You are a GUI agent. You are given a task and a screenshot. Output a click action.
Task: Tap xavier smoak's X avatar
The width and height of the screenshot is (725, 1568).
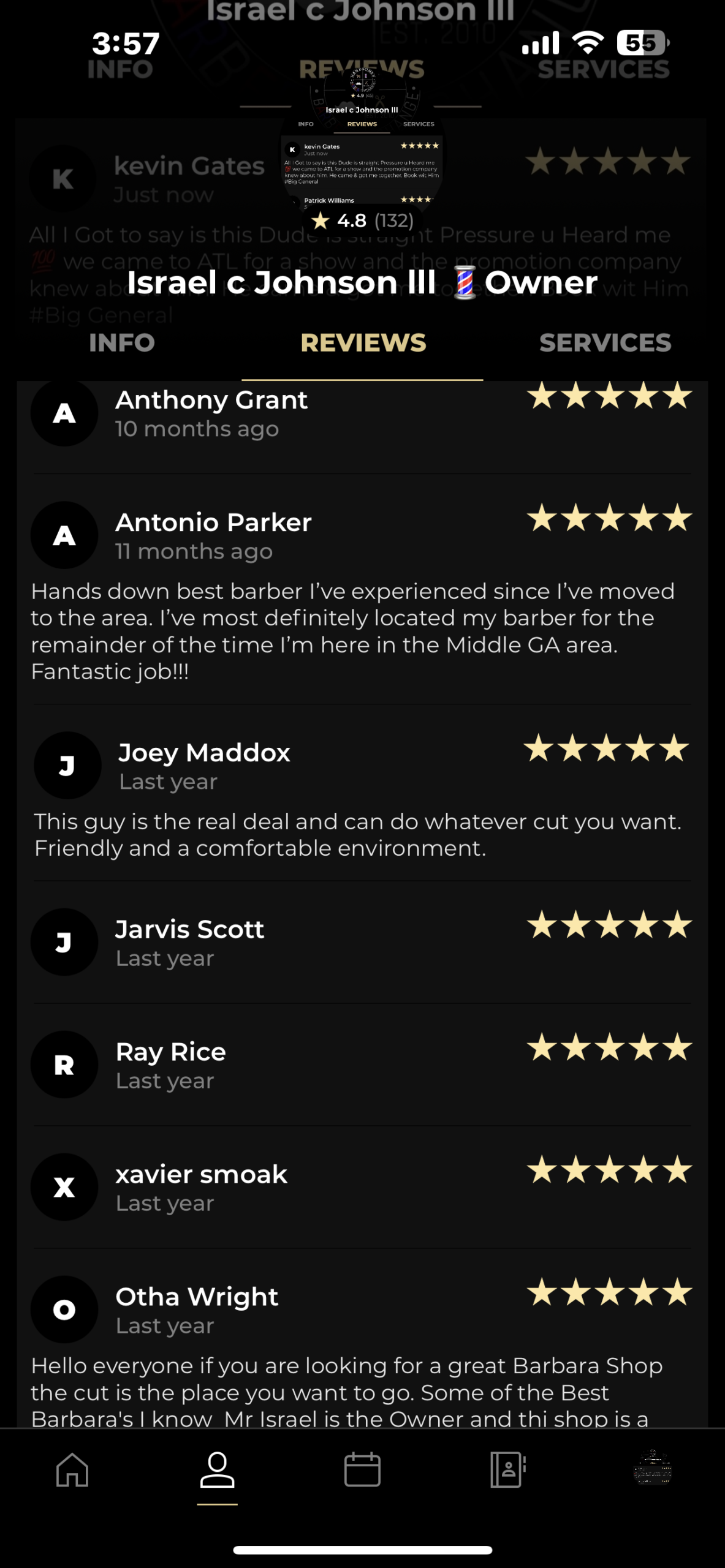tap(64, 1187)
